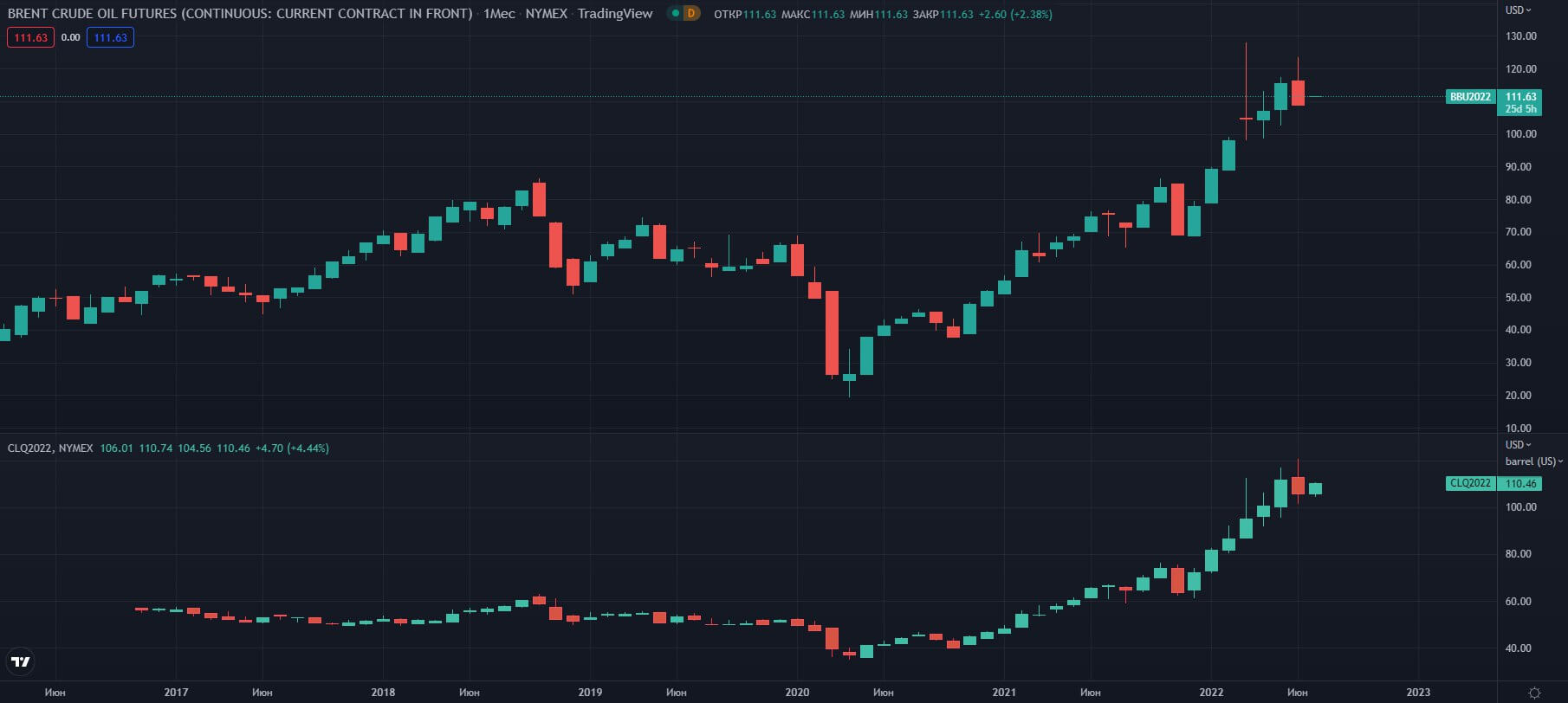The height and width of the screenshot is (703, 1568).
Task: Click the BRENT CRUDE OIL FUTURES symbol title
Action: pyautogui.click(x=240, y=14)
